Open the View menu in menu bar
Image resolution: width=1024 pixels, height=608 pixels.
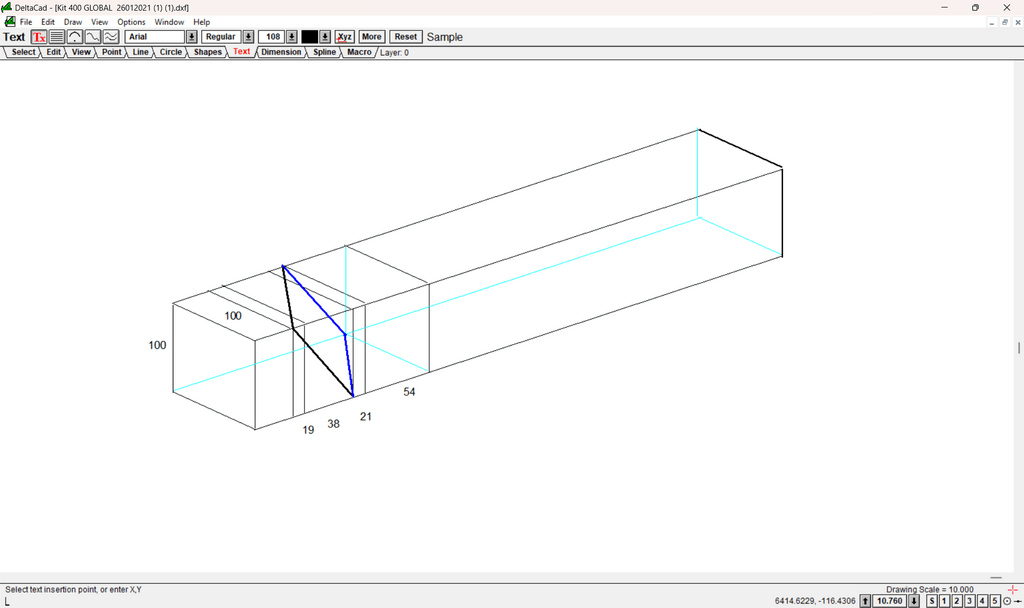(x=99, y=22)
